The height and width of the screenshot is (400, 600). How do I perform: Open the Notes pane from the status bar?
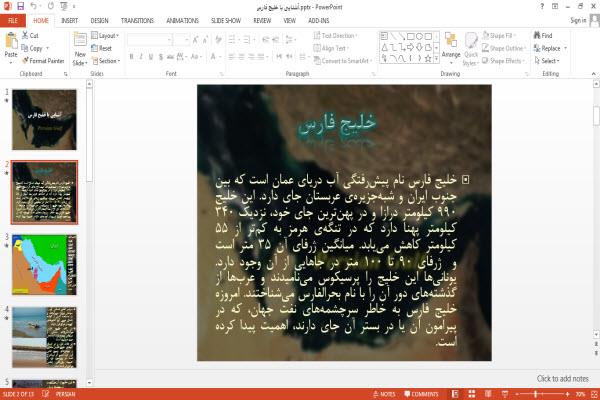coord(384,394)
